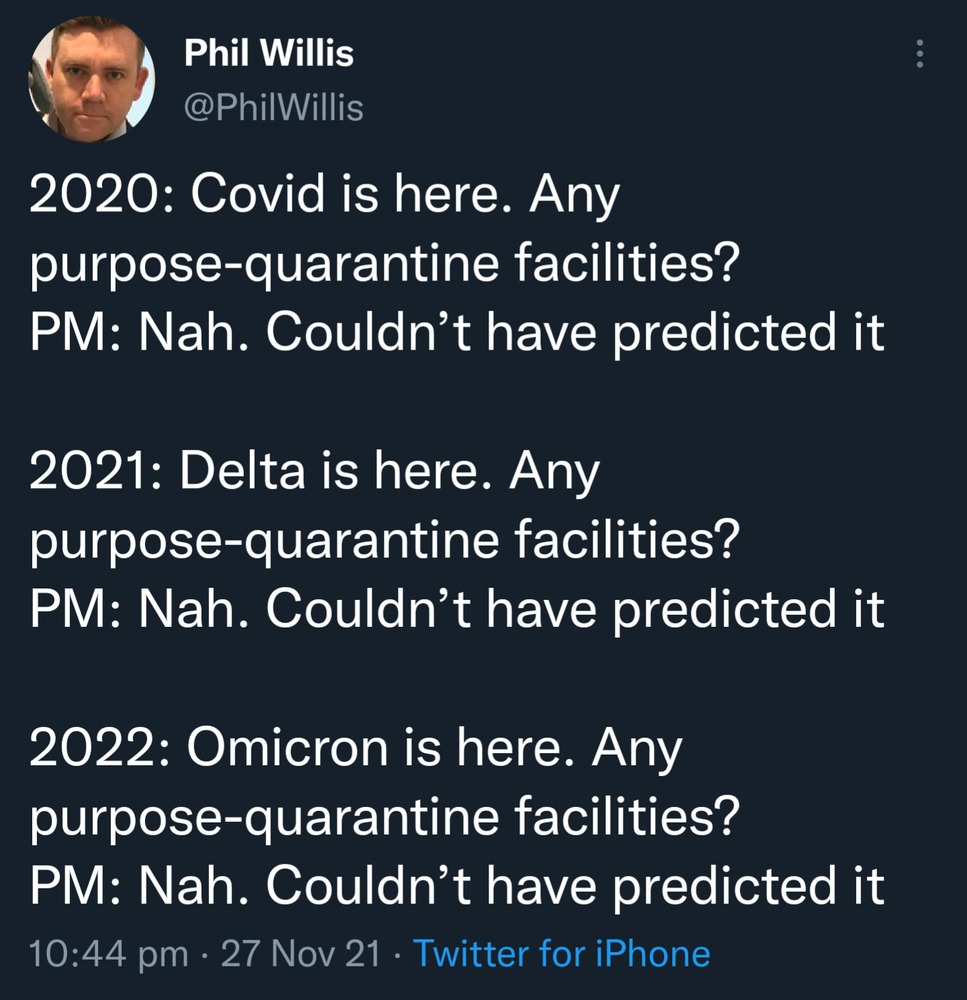Open the tweet's three-dot more options menu
Viewport: 967px width, 1000px height.
[x=920, y=54]
